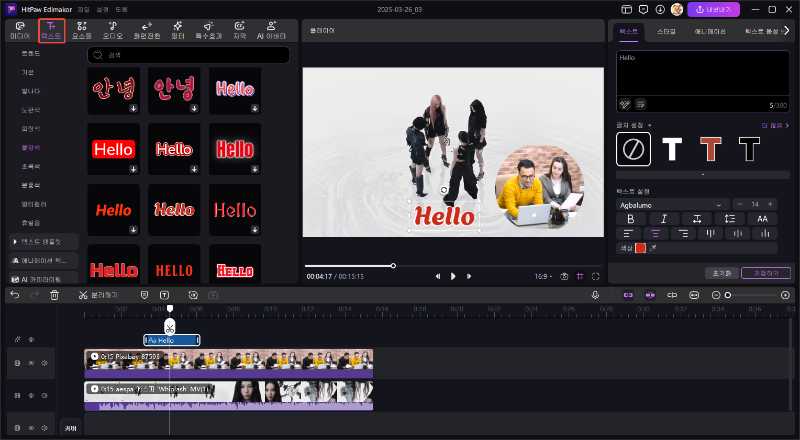Open the first menu next to HitPaw Edimakor

83,10
